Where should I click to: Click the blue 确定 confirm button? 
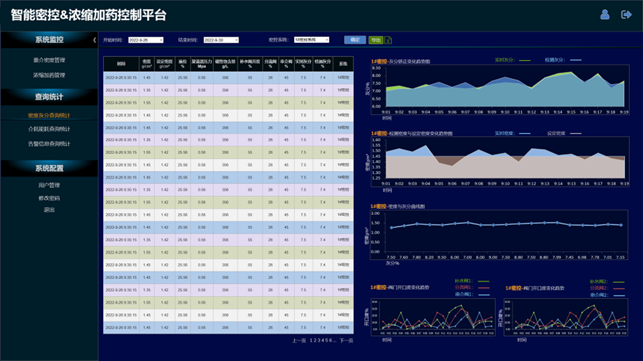(x=355, y=40)
